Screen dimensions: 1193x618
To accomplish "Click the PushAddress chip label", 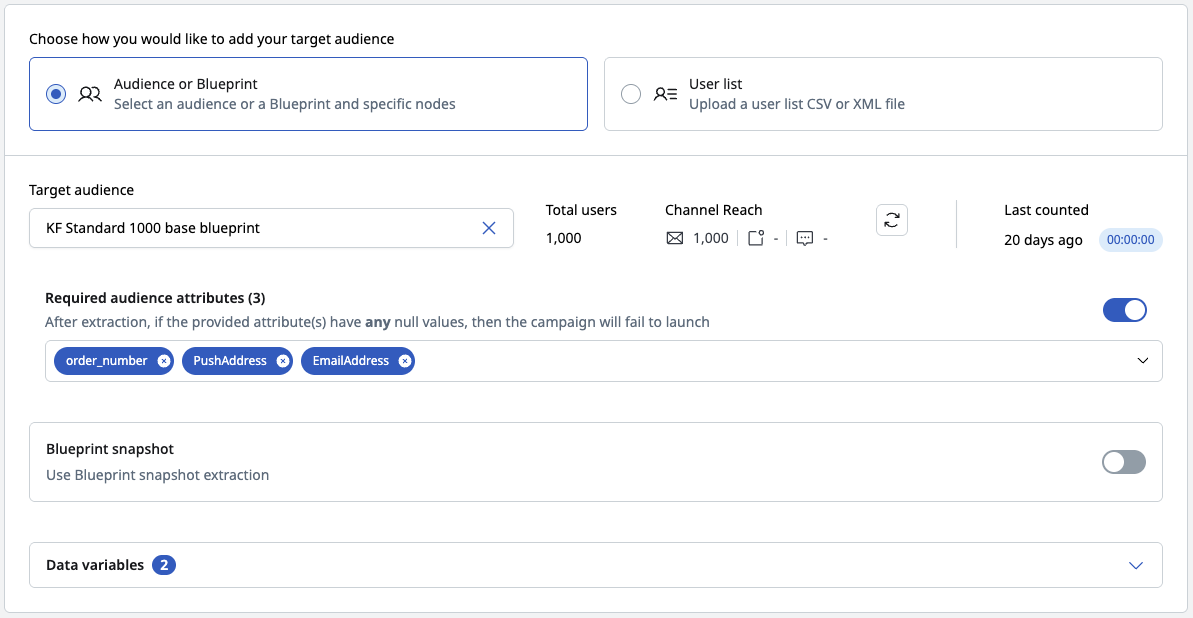I will click(x=231, y=361).
